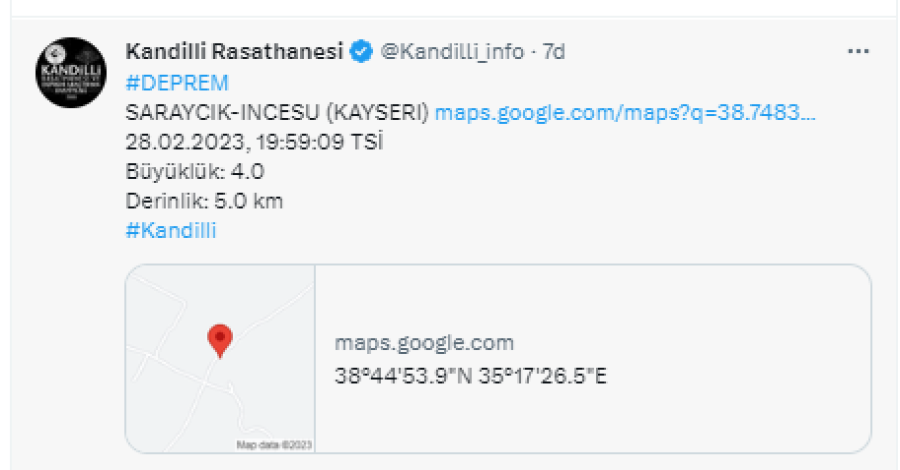Click the Derinlik: 5.0 km depth line
Viewport: 900px width, 470px height.
tap(204, 200)
